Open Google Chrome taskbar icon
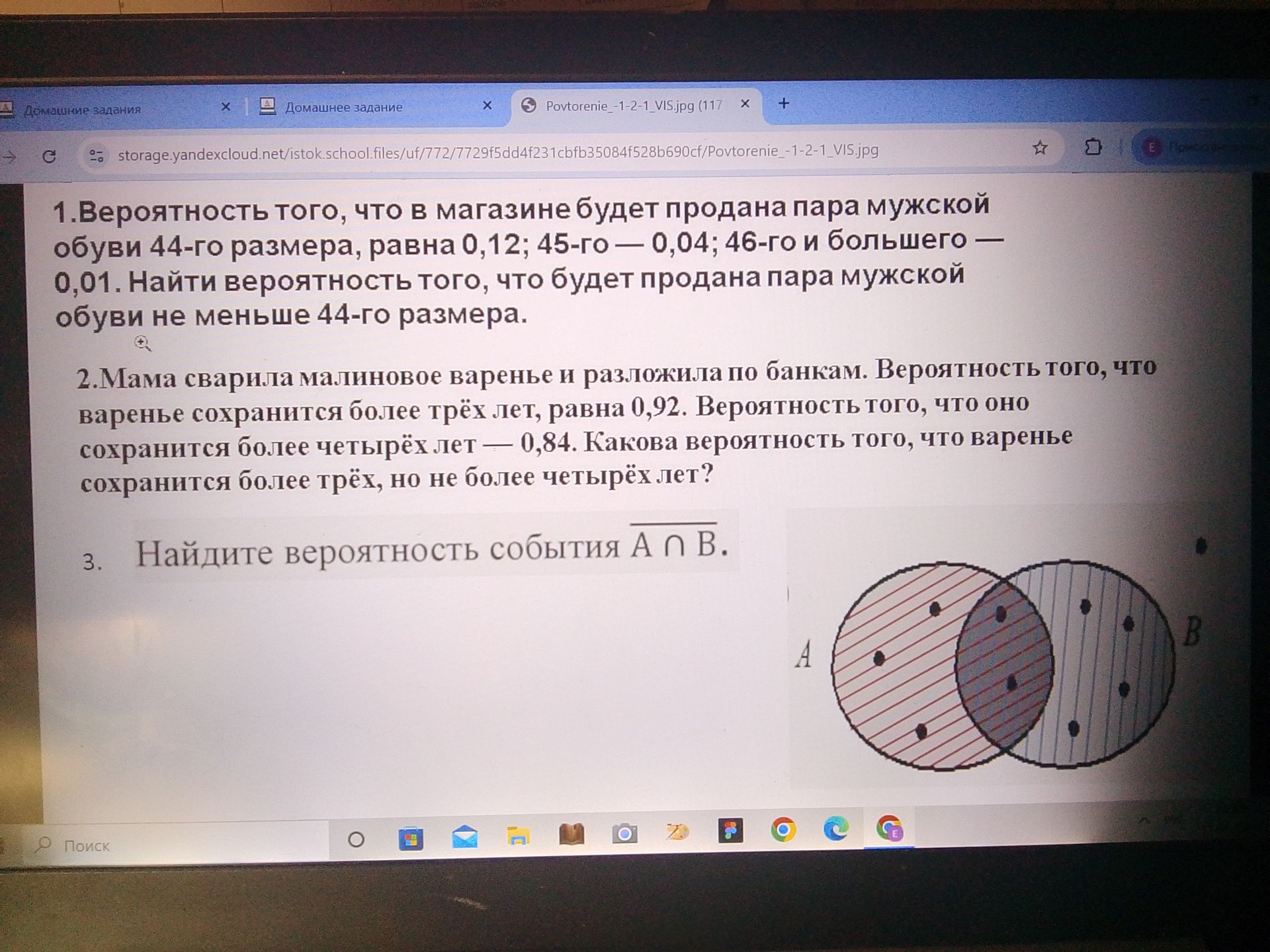This screenshot has width=1270, height=952. pyautogui.click(x=783, y=830)
